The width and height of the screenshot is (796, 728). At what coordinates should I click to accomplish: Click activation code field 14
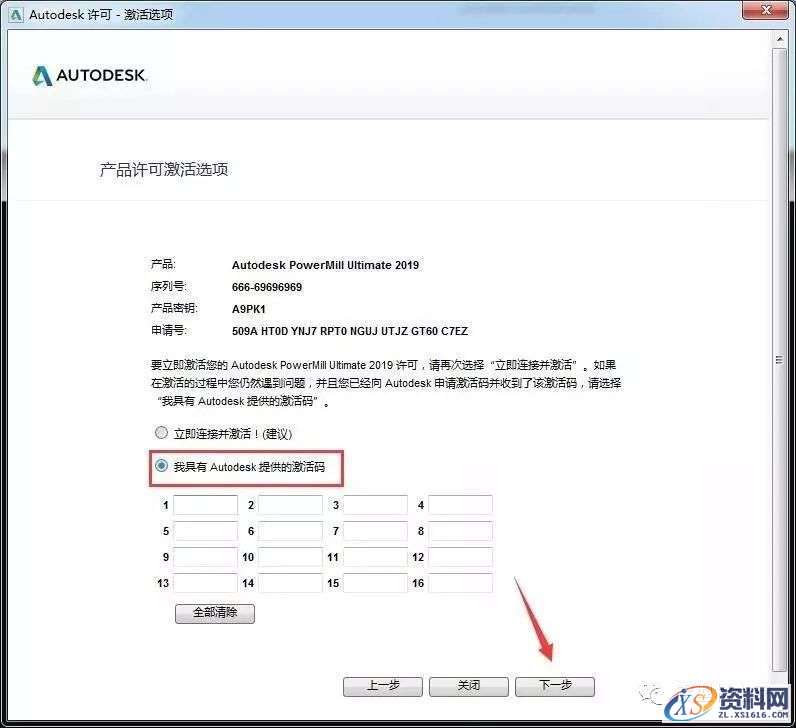tap(290, 583)
